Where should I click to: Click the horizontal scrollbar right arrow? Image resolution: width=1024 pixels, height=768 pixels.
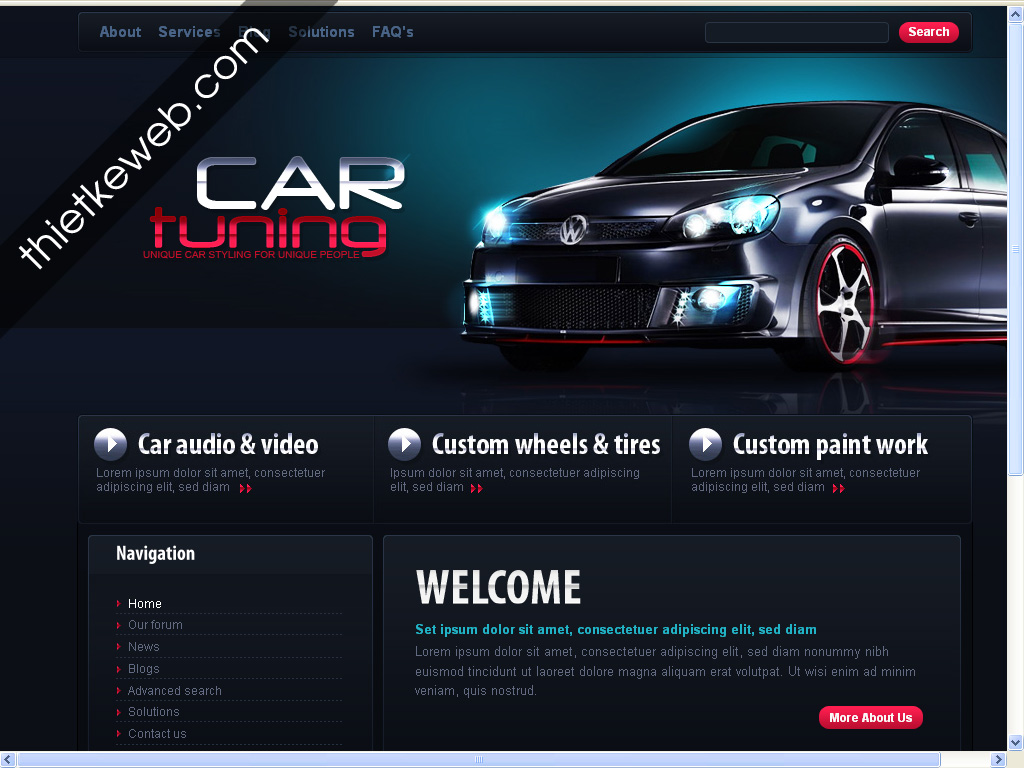pyautogui.click(x=998, y=760)
